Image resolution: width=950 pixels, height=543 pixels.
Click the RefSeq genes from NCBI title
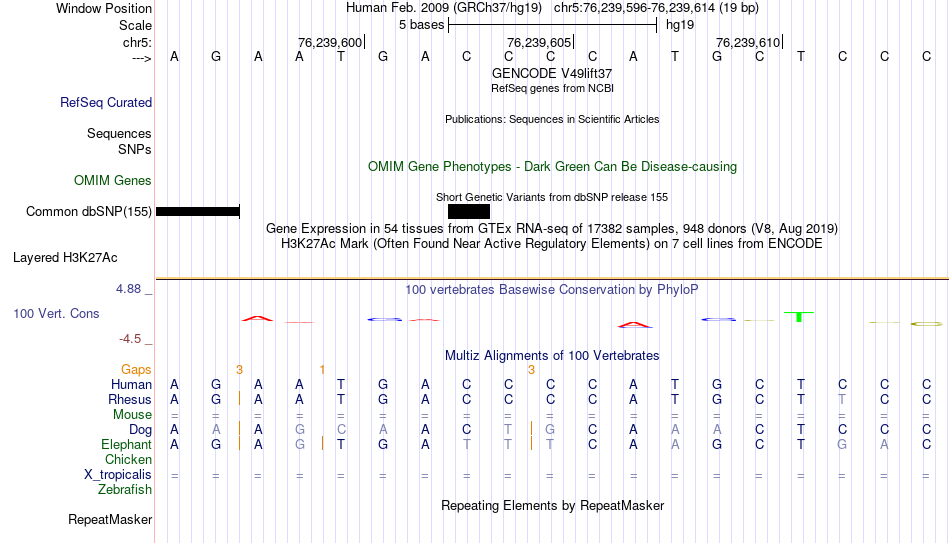coord(553,88)
